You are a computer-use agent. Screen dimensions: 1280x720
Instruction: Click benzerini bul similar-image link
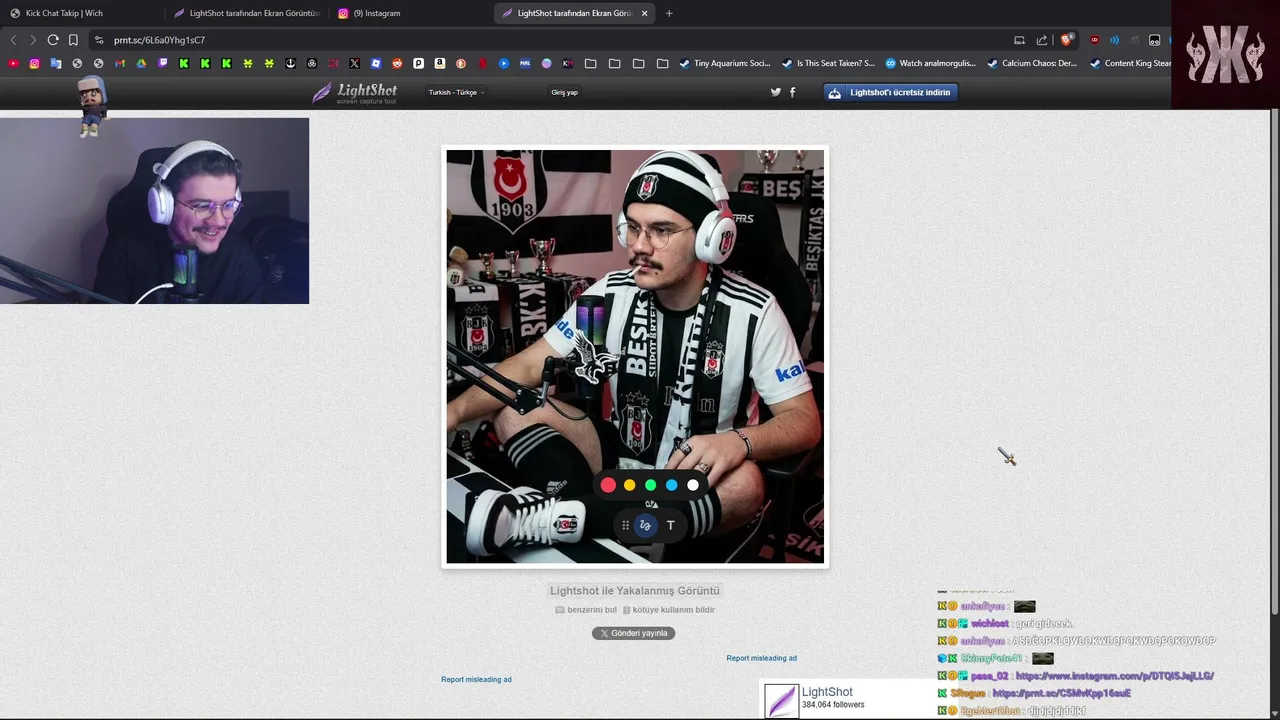coord(586,610)
